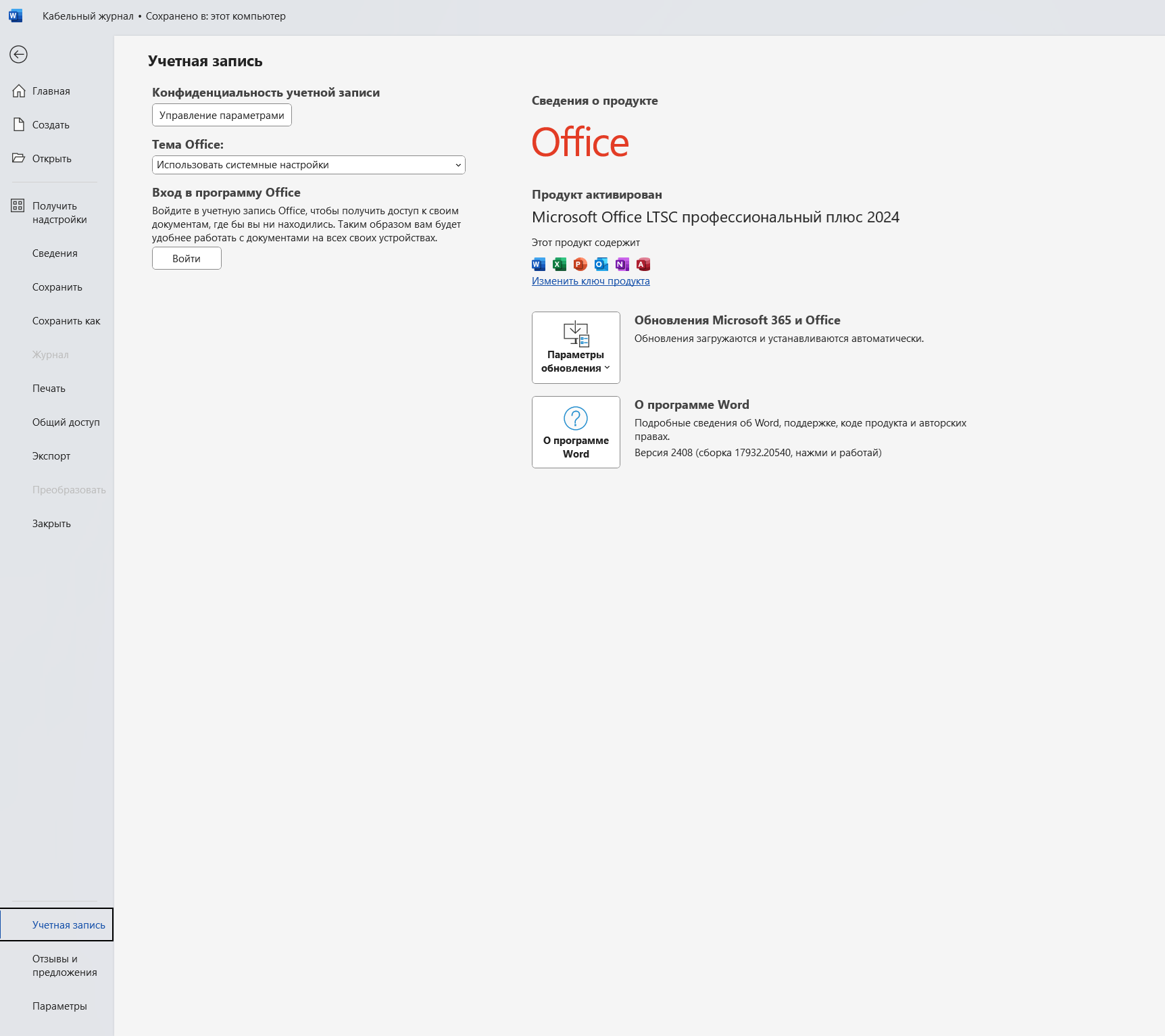The image size is (1165, 1036).
Task: Click the update download icon
Action: (x=576, y=334)
